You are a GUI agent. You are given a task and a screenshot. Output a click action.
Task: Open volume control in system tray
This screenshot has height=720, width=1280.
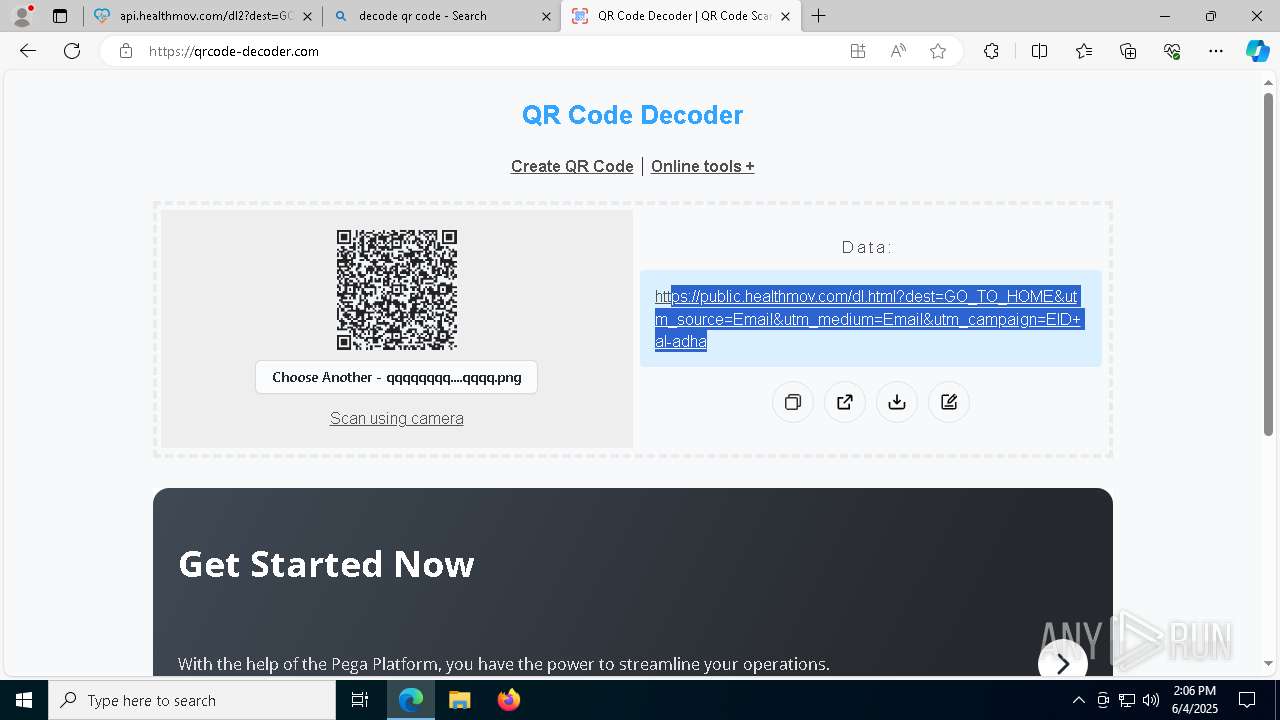1150,700
